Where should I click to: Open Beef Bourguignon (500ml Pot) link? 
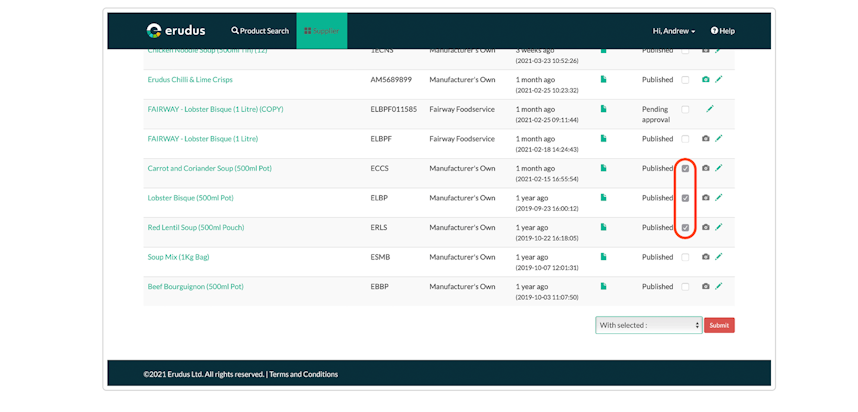point(195,287)
